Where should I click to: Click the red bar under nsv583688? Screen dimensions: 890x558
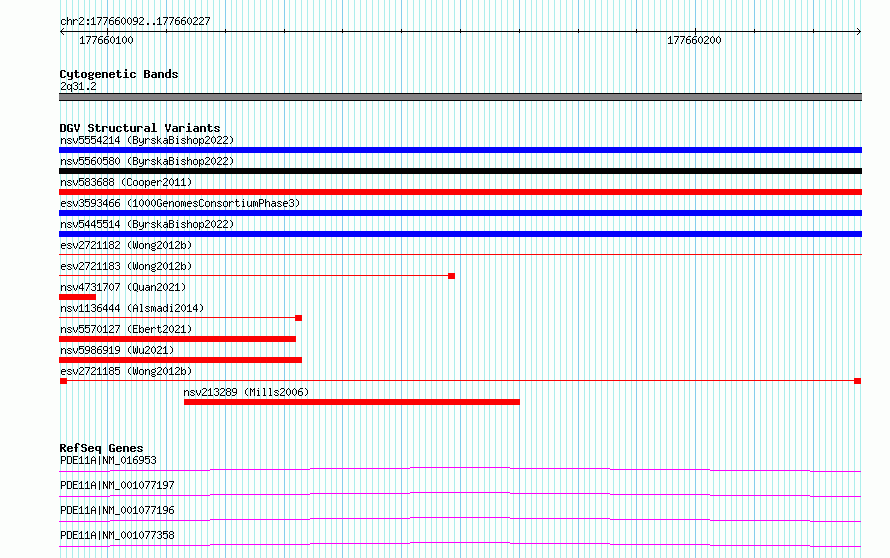coord(460,192)
